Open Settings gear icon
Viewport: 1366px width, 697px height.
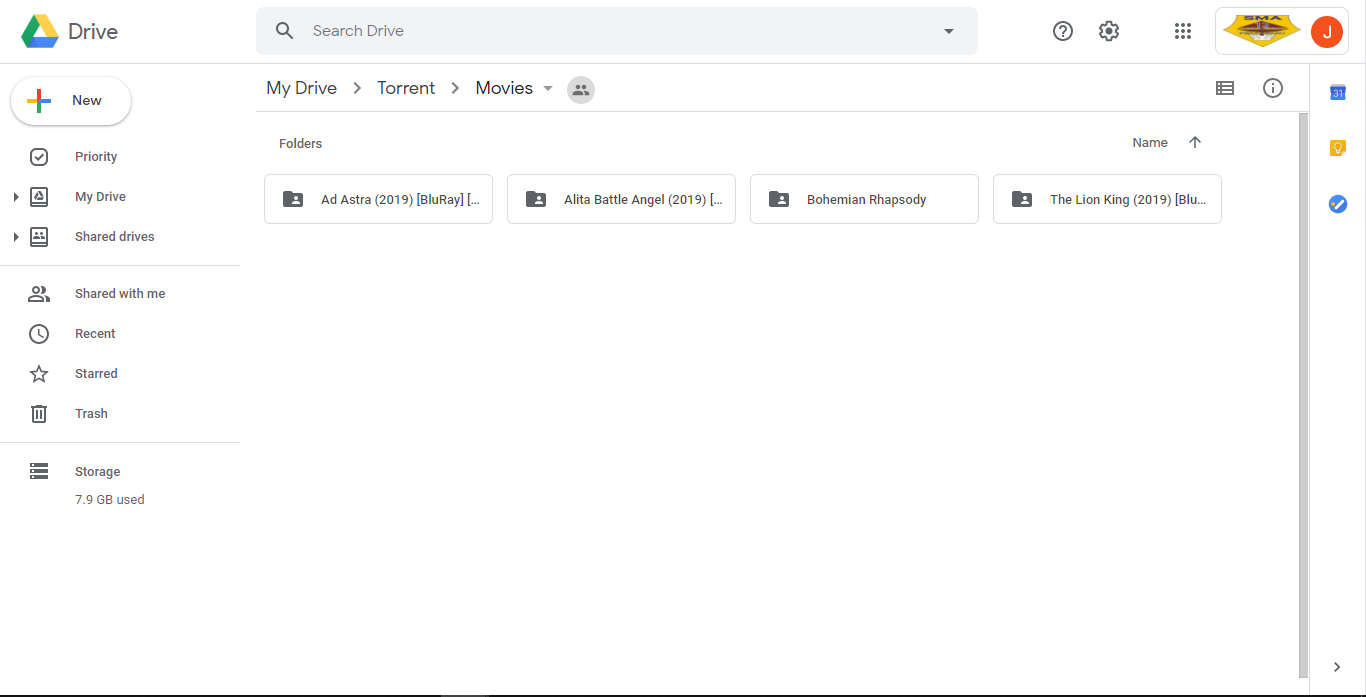click(1109, 31)
